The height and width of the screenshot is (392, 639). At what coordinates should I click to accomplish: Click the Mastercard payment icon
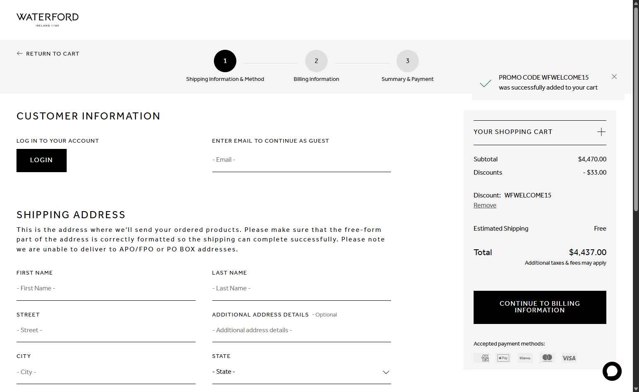click(x=547, y=358)
